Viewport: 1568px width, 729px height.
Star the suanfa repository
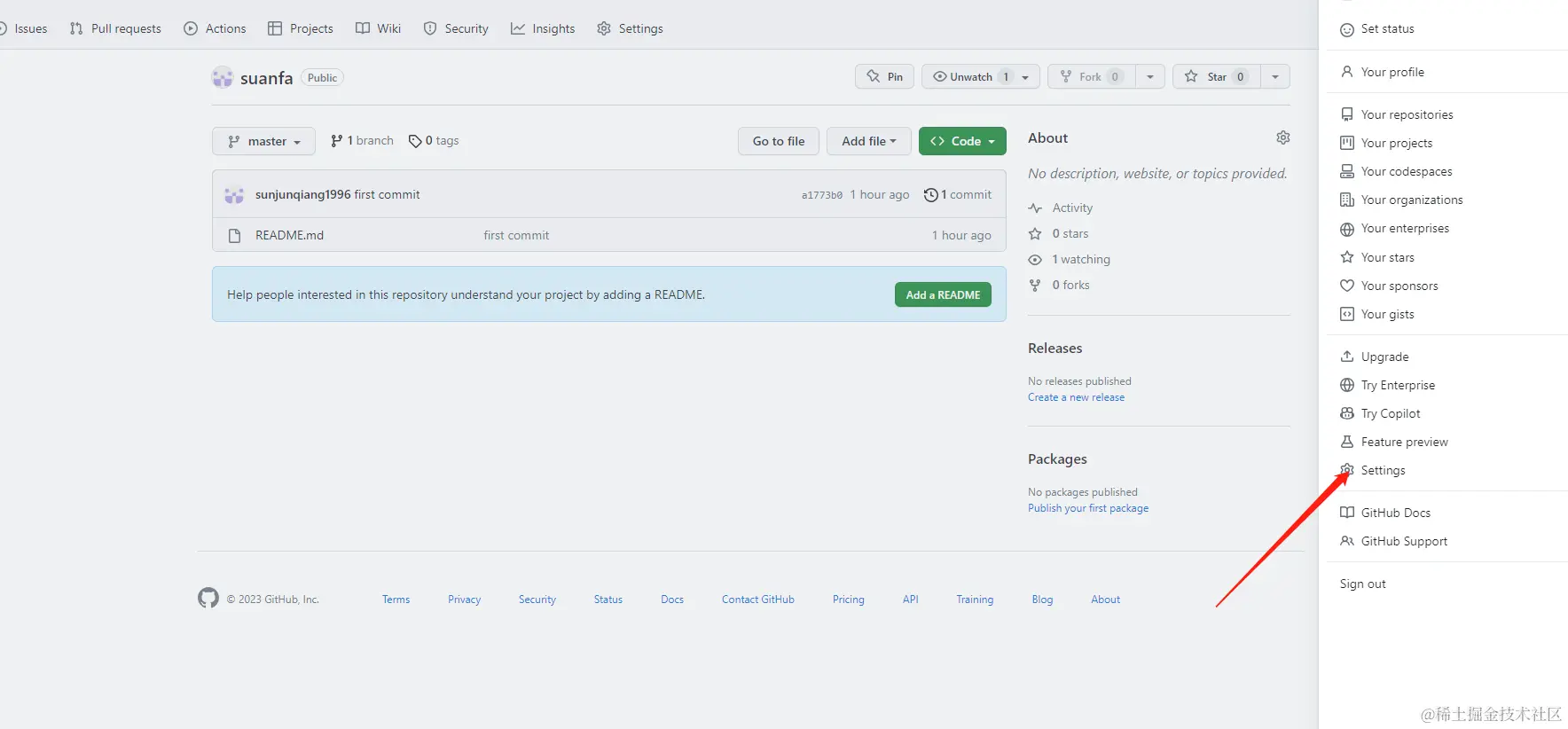[x=1217, y=76]
